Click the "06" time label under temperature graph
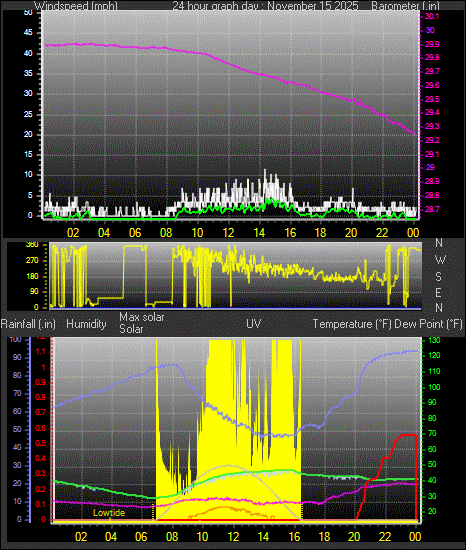Viewport: 466px width, 550px height. click(x=142, y=537)
